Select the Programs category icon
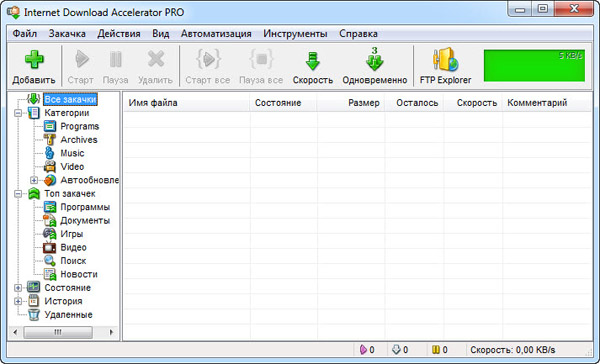This screenshot has width=600, height=364. coord(50,126)
